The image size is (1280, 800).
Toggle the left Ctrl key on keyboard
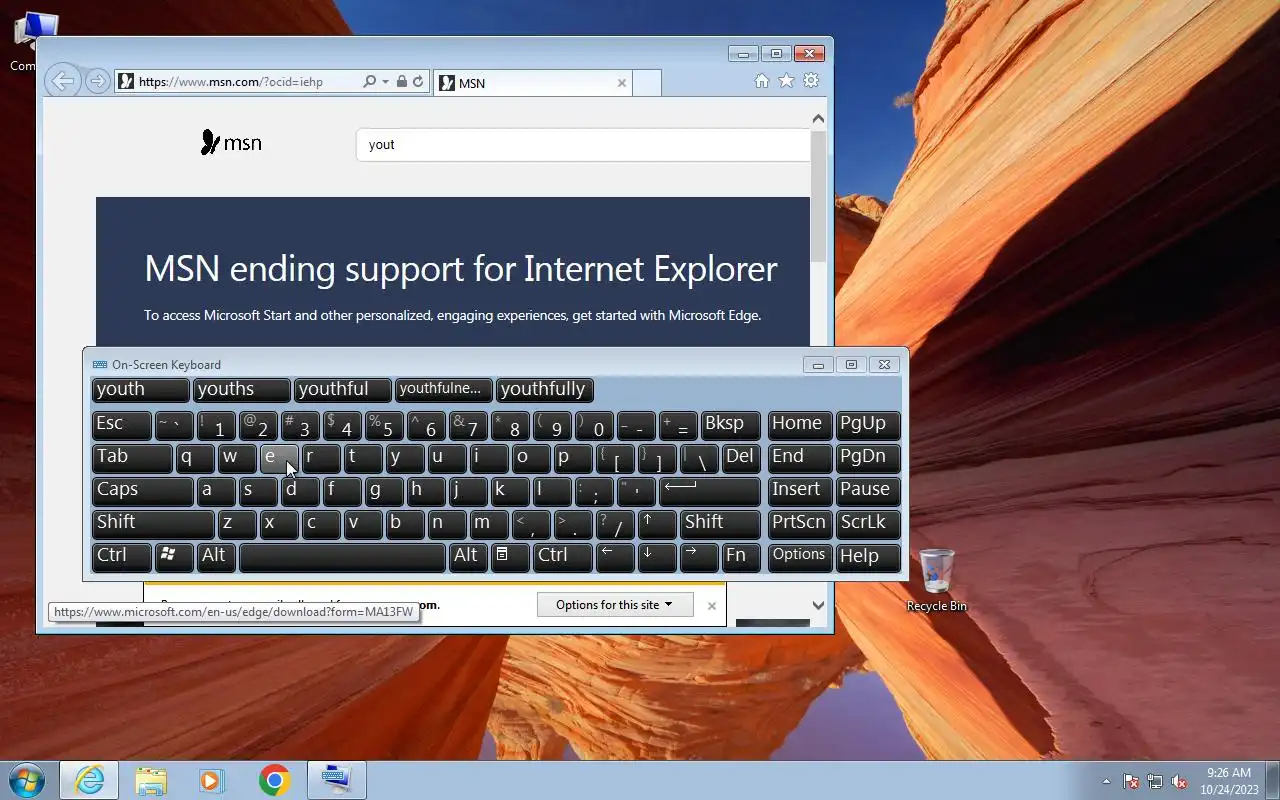click(x=122, y=557)
